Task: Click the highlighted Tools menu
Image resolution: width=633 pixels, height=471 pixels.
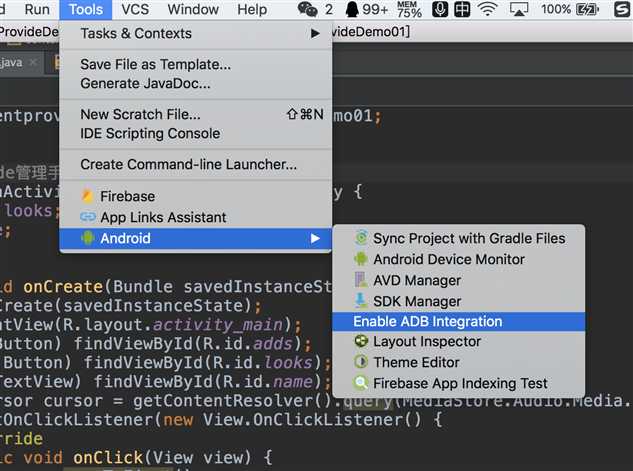Action: (x=86, y=9)
